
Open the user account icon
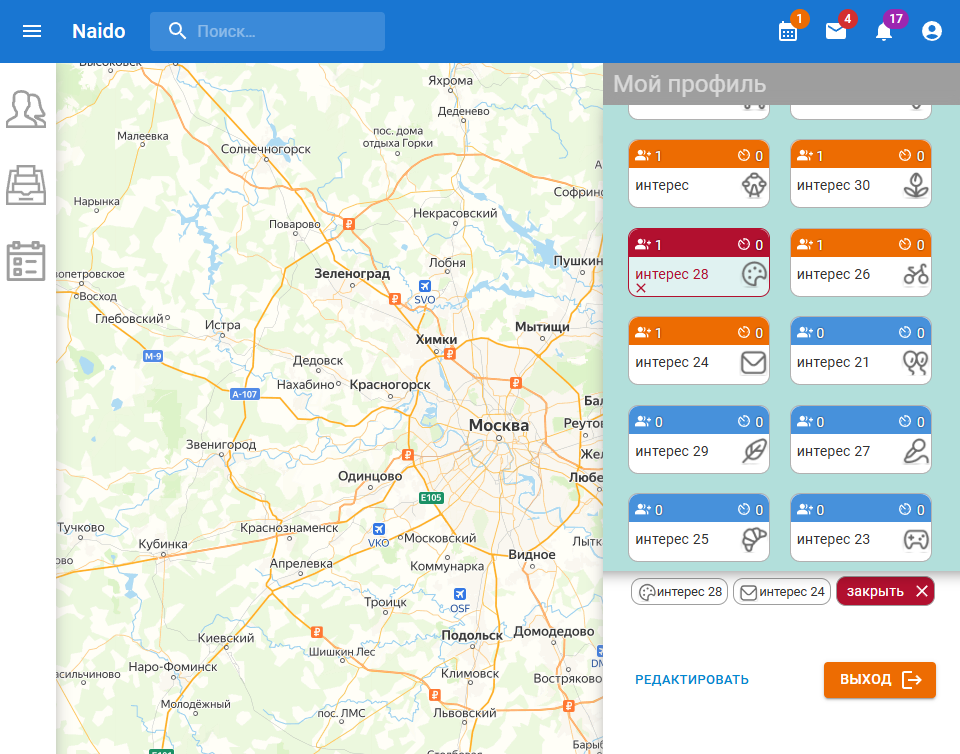(932, 31)
